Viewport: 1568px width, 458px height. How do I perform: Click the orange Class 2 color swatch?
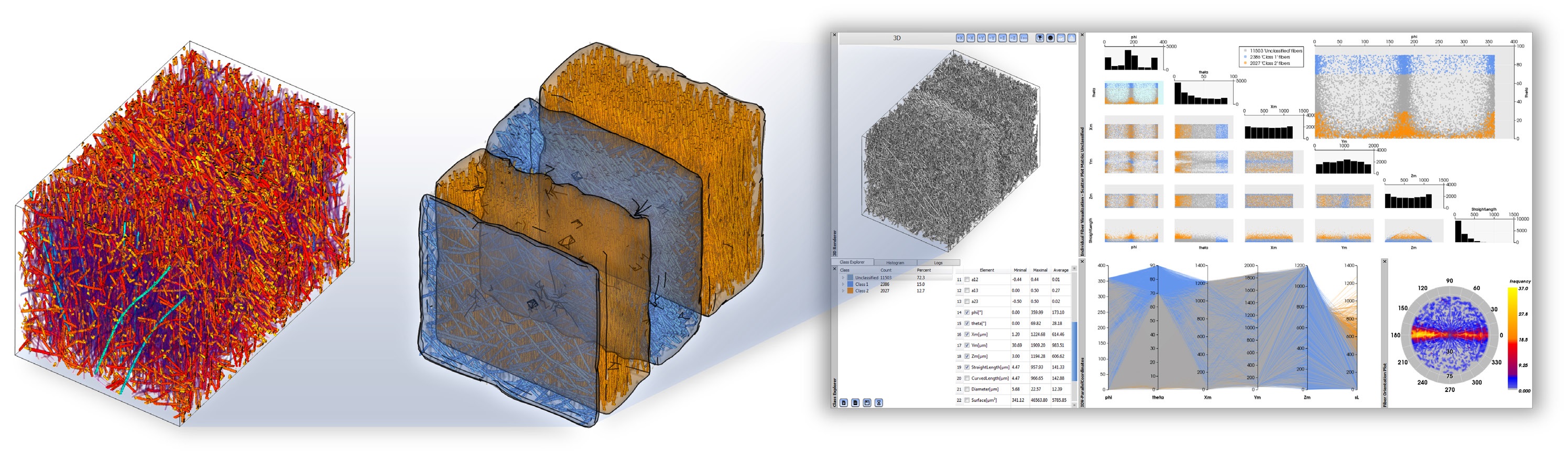[x=850, y=291]
